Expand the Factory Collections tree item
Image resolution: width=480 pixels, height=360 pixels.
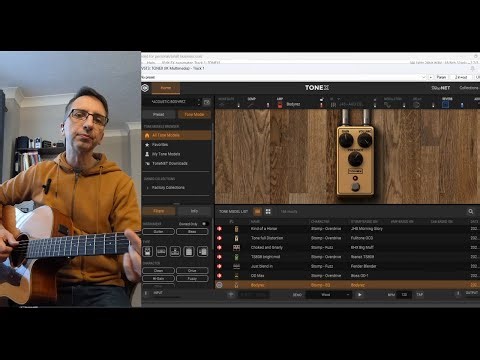point(148,188)
